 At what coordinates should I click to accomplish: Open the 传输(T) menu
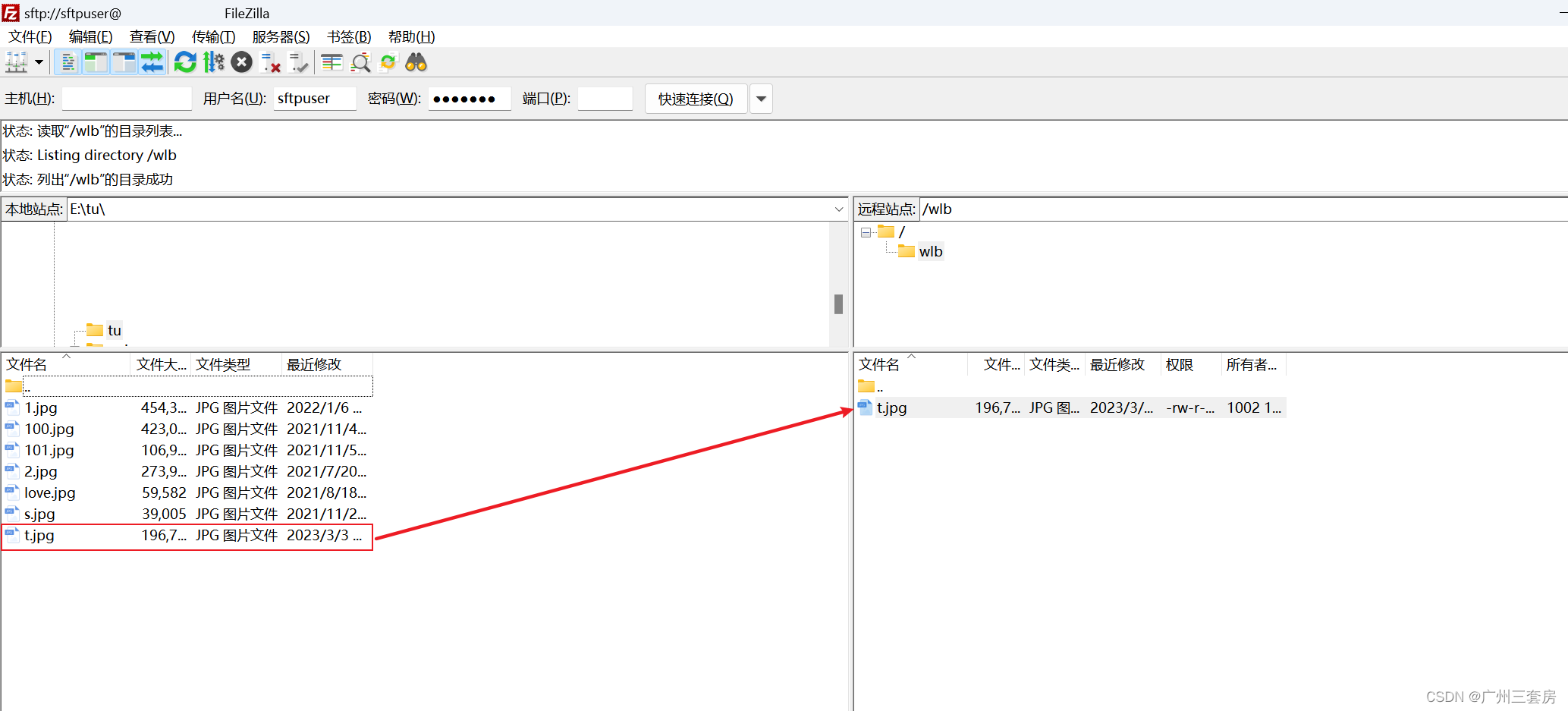213,36
